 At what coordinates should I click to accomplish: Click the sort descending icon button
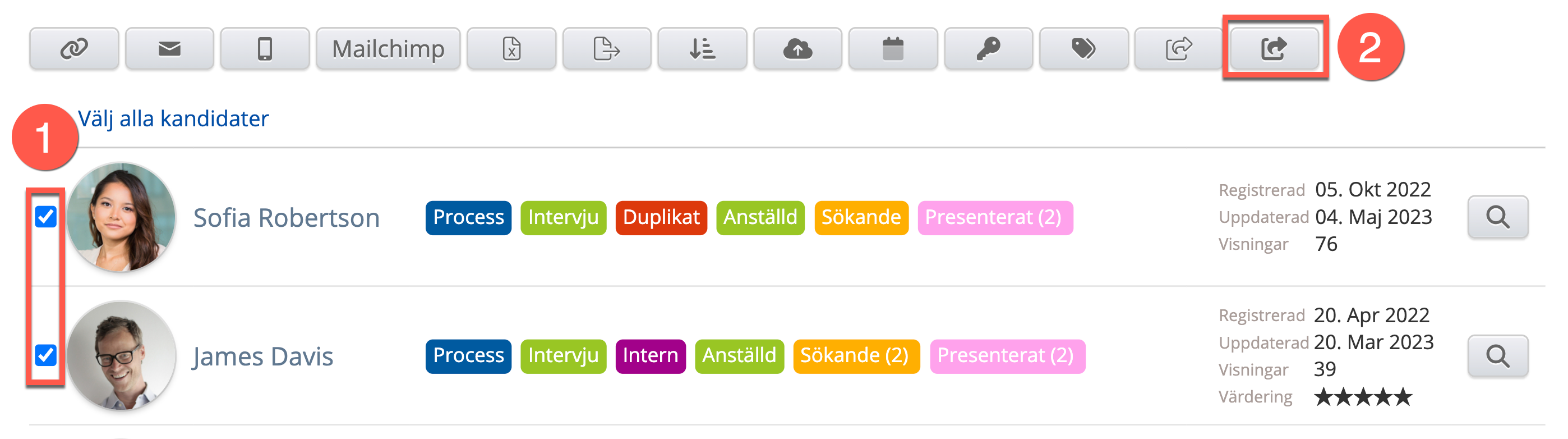click(x=702, y=48)
